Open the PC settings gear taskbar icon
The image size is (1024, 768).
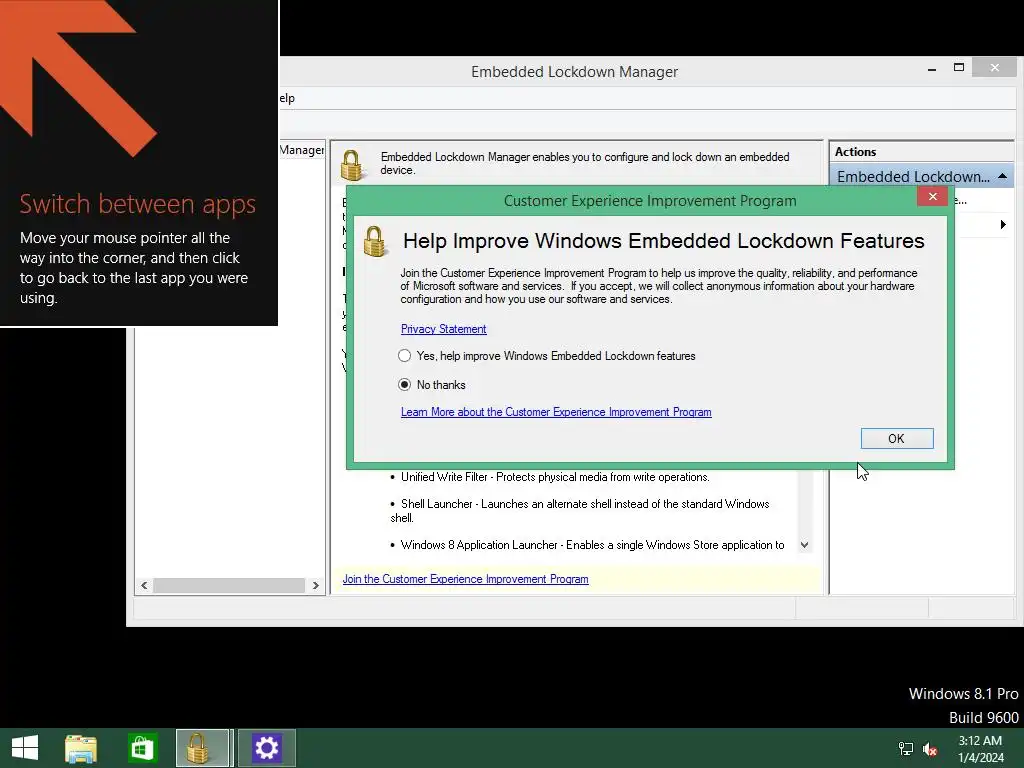[x=266, y=748]
